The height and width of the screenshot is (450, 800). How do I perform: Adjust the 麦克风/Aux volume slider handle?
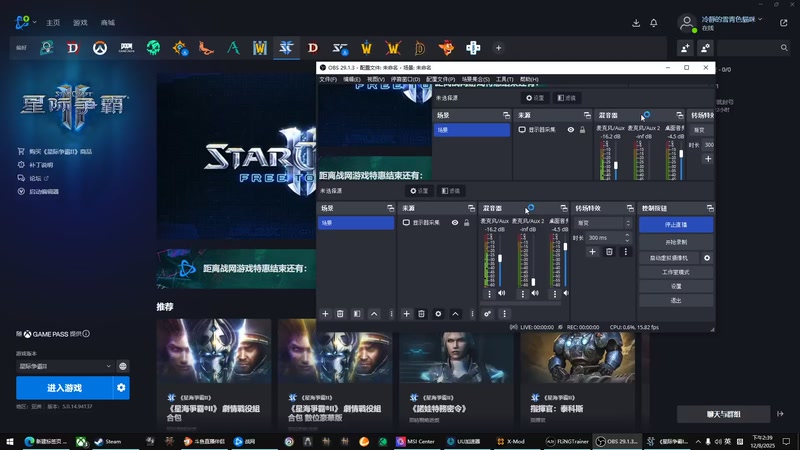500,259
